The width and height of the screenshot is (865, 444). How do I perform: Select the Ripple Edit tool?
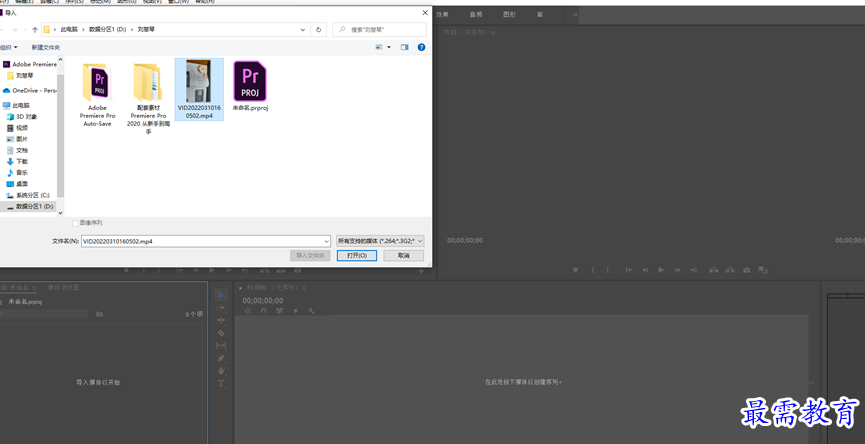221,320
